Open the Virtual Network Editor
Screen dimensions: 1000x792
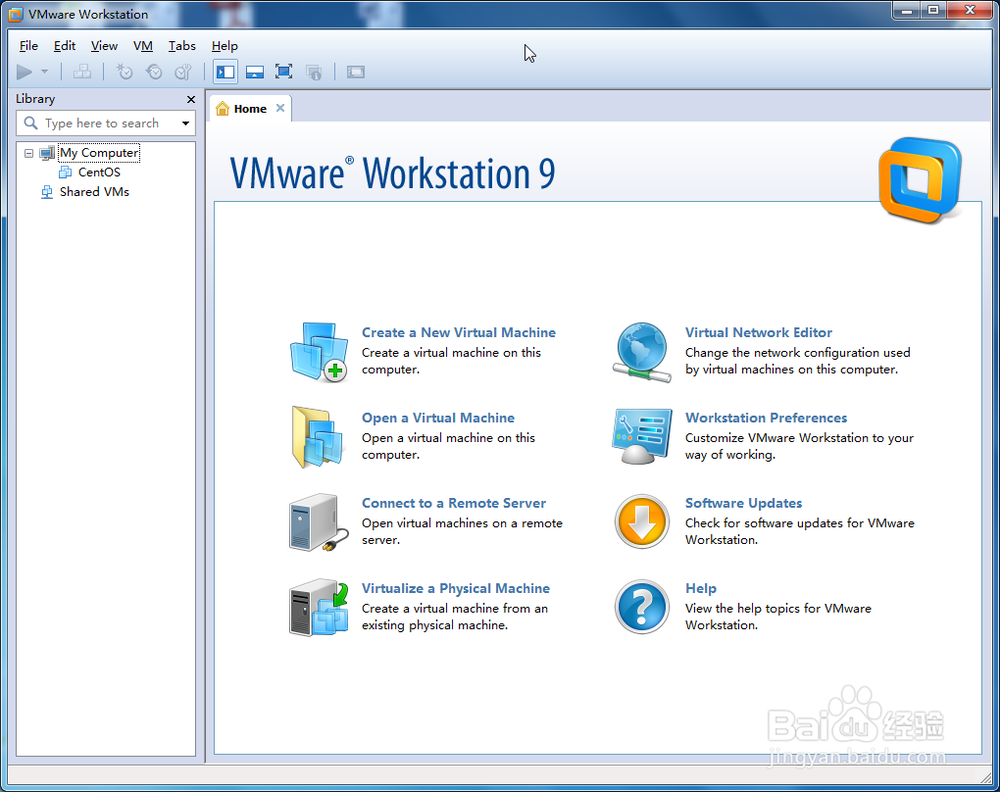pos(759,332)
